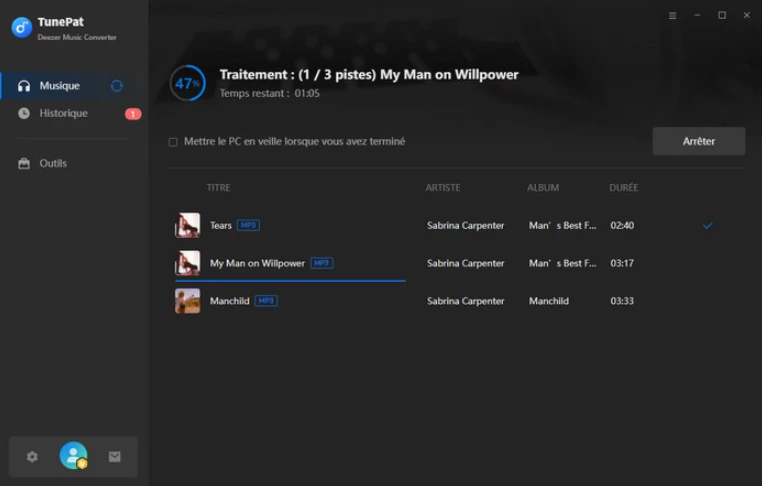Viewport: 762px width, 486px height.
Task: Click the TITRE column header
Action: 218,188
